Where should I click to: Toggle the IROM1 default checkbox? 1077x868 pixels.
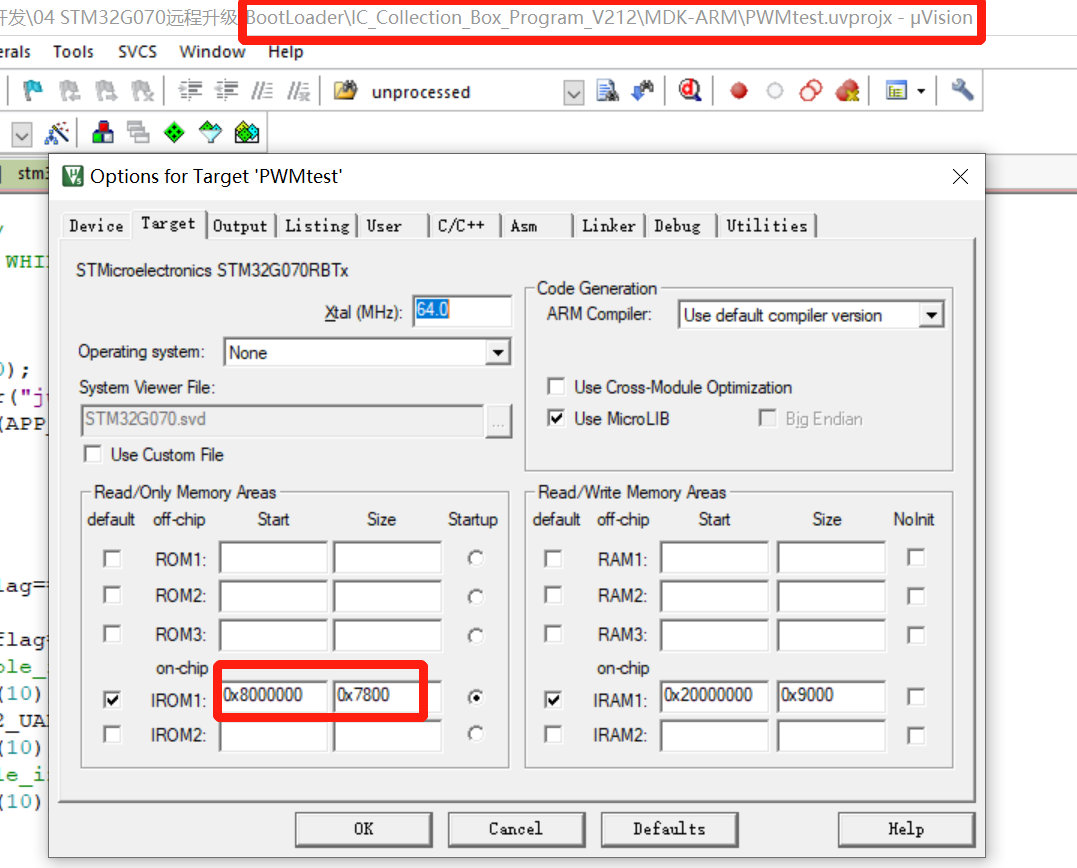coord(112,699)
